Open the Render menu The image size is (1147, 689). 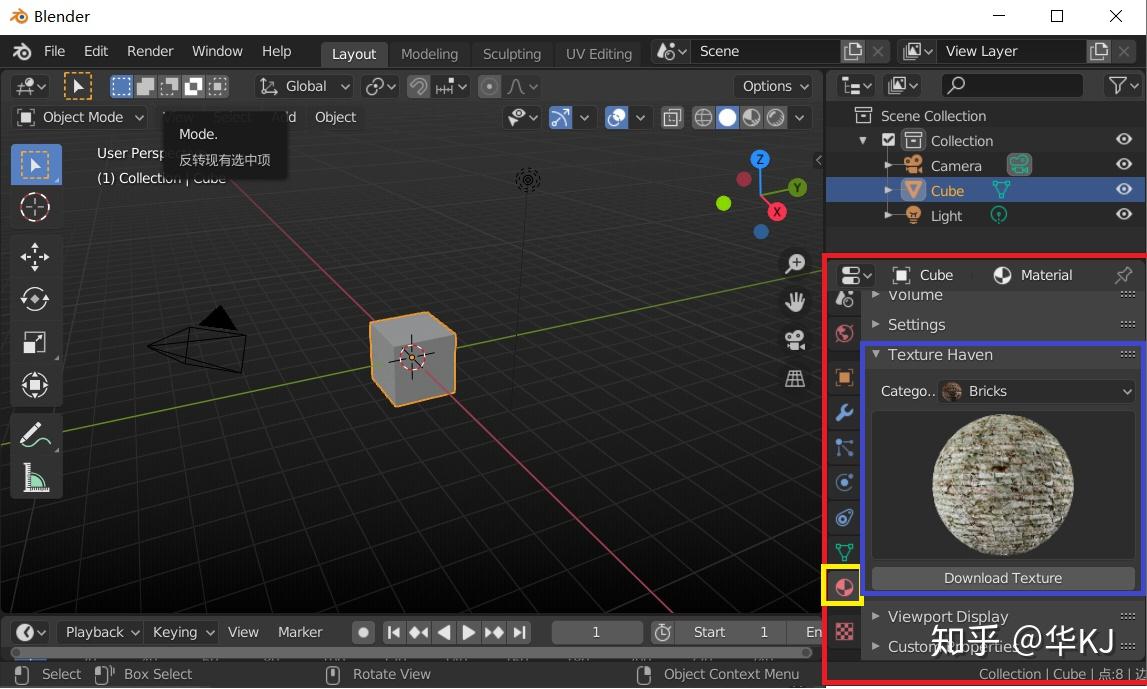point(150,51)
